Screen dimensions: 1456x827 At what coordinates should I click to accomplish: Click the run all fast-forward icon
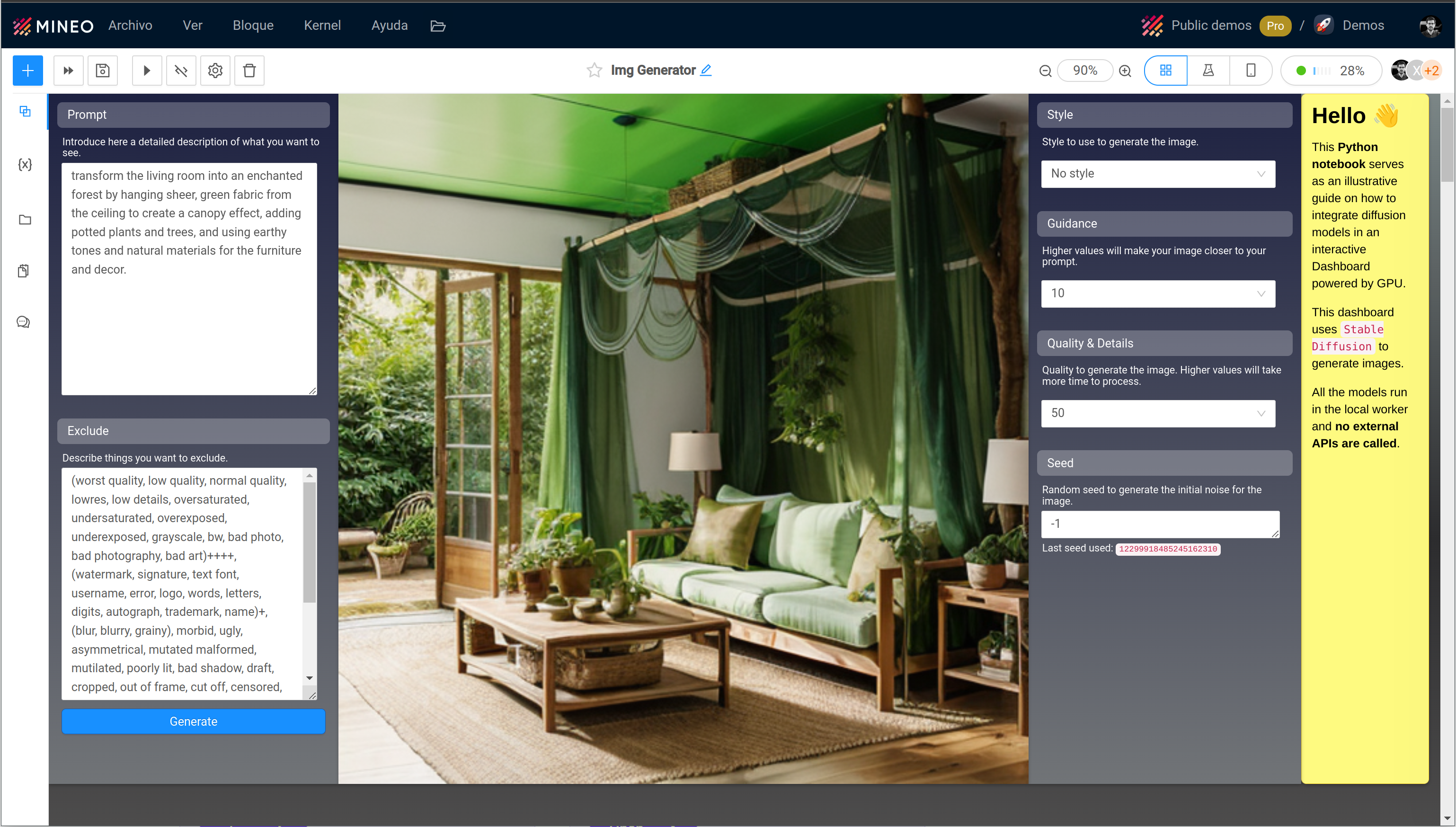pyautogui.click(x=68, y=71)
